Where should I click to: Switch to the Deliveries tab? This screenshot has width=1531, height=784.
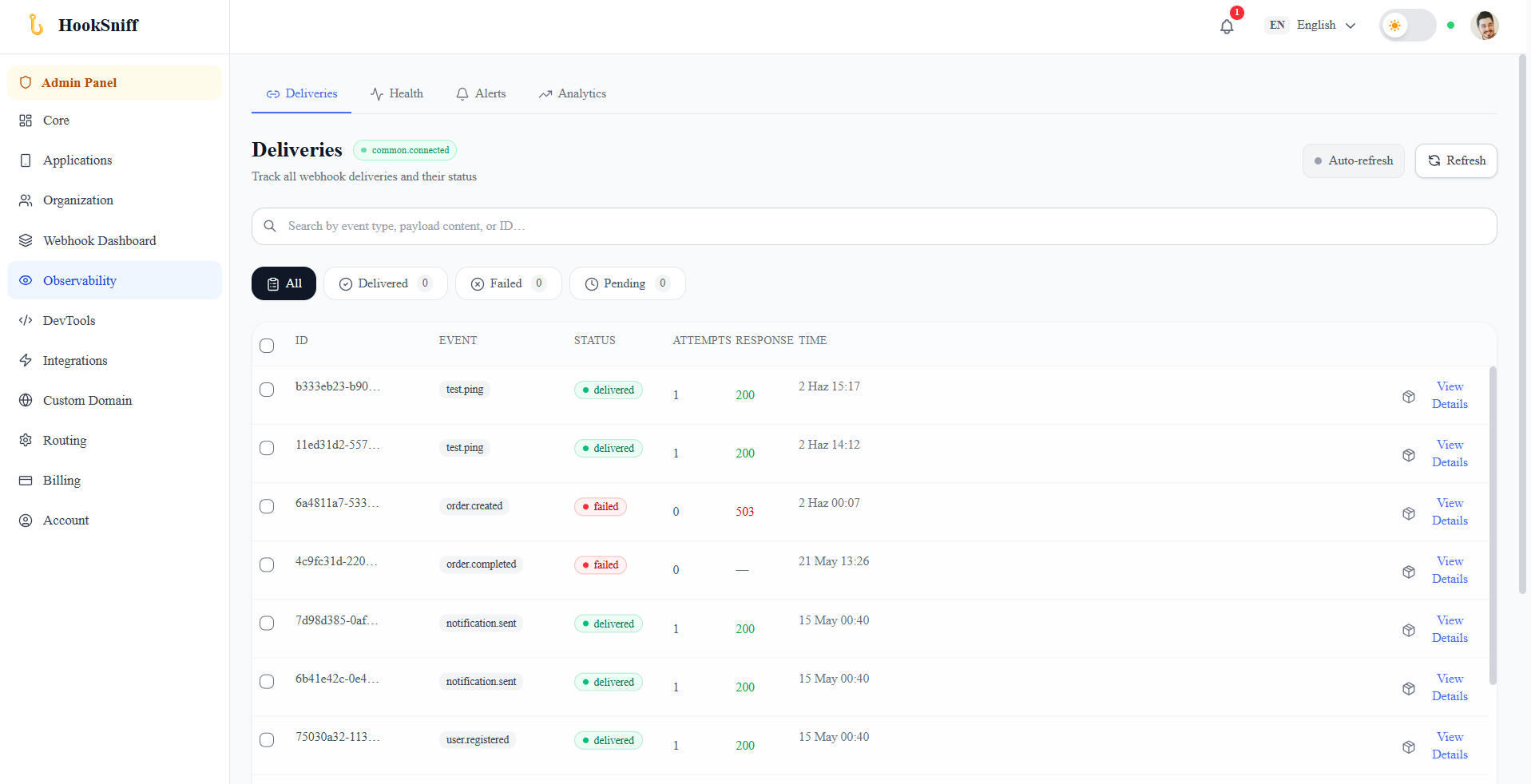(302, 93)
